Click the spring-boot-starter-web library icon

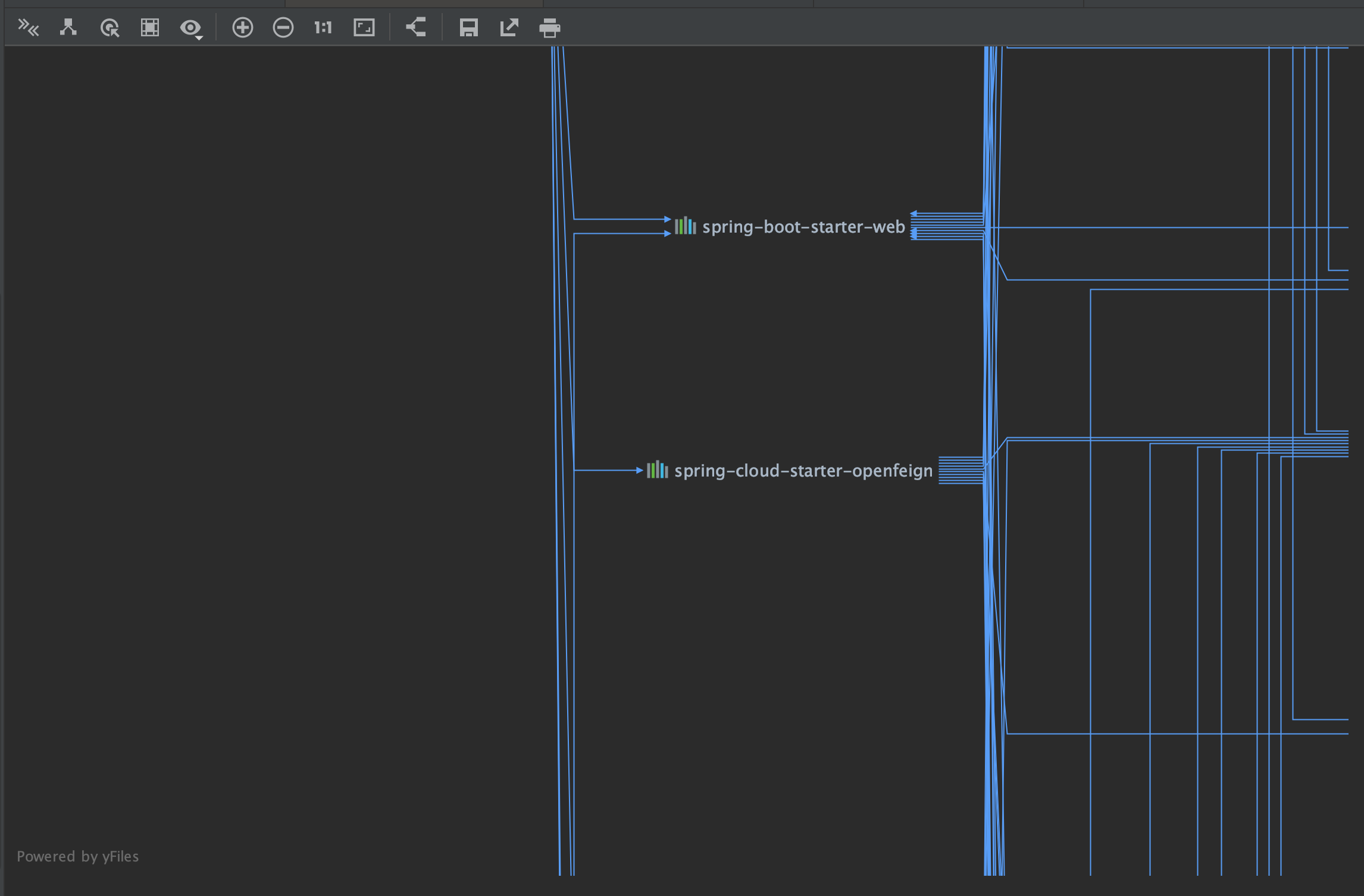[686, 226]
